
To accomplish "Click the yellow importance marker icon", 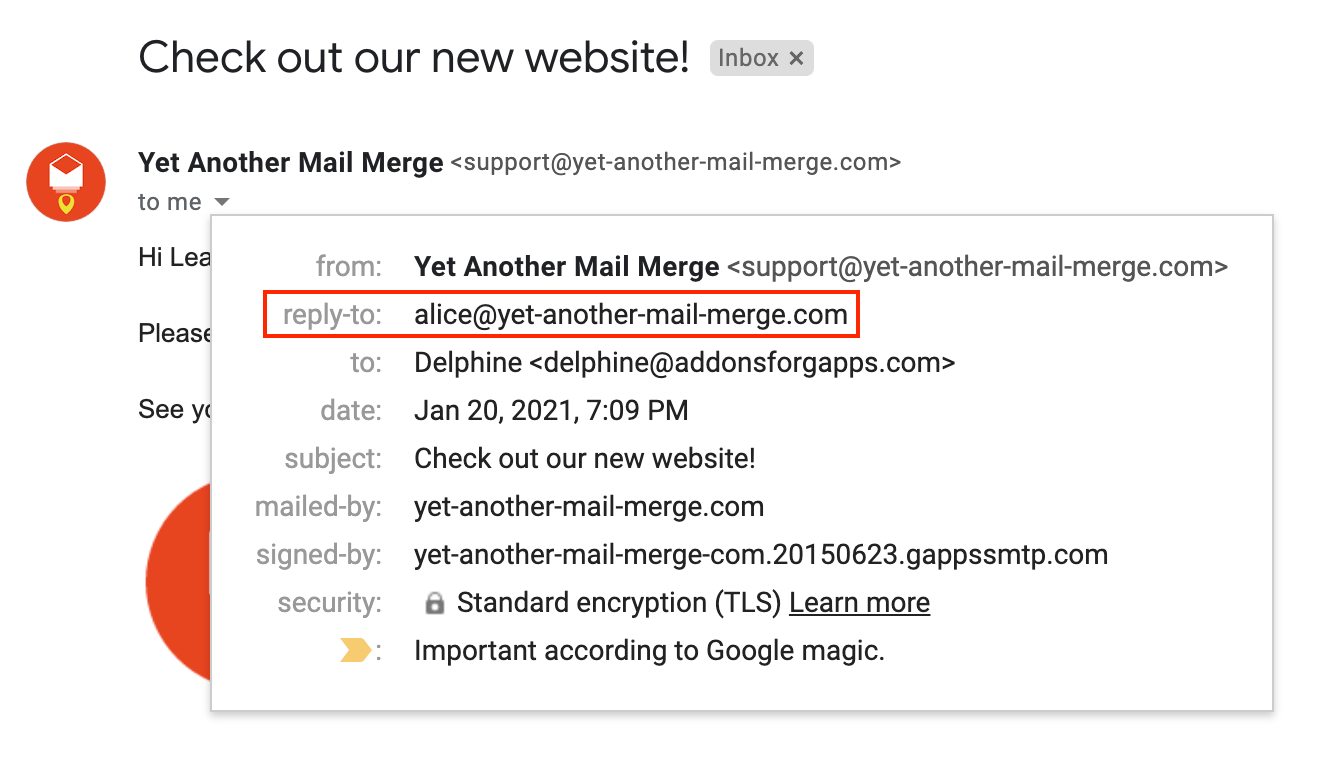I will click(354, 652).
